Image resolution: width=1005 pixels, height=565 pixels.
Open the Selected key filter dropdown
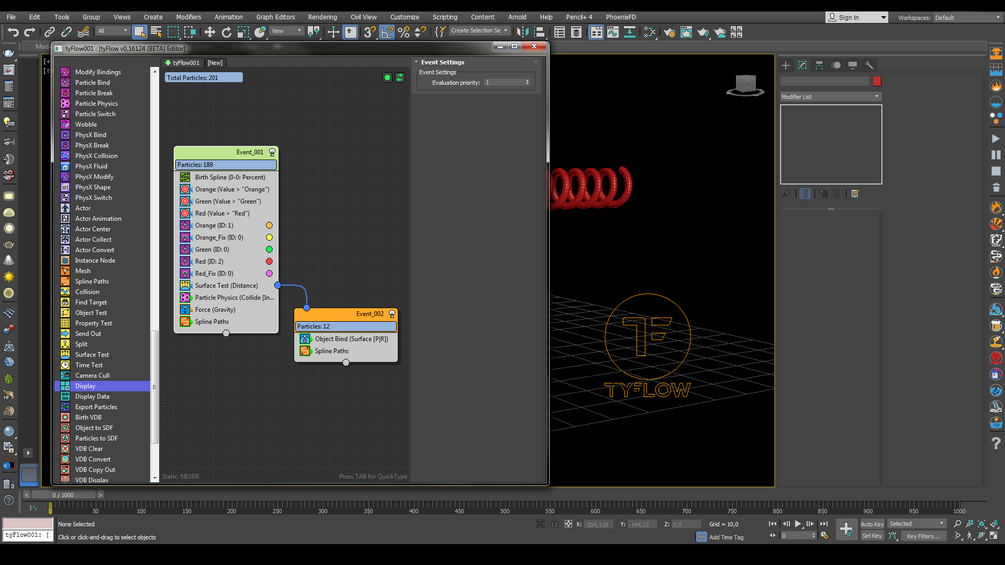pyautogui.click(x=917, y=523)
